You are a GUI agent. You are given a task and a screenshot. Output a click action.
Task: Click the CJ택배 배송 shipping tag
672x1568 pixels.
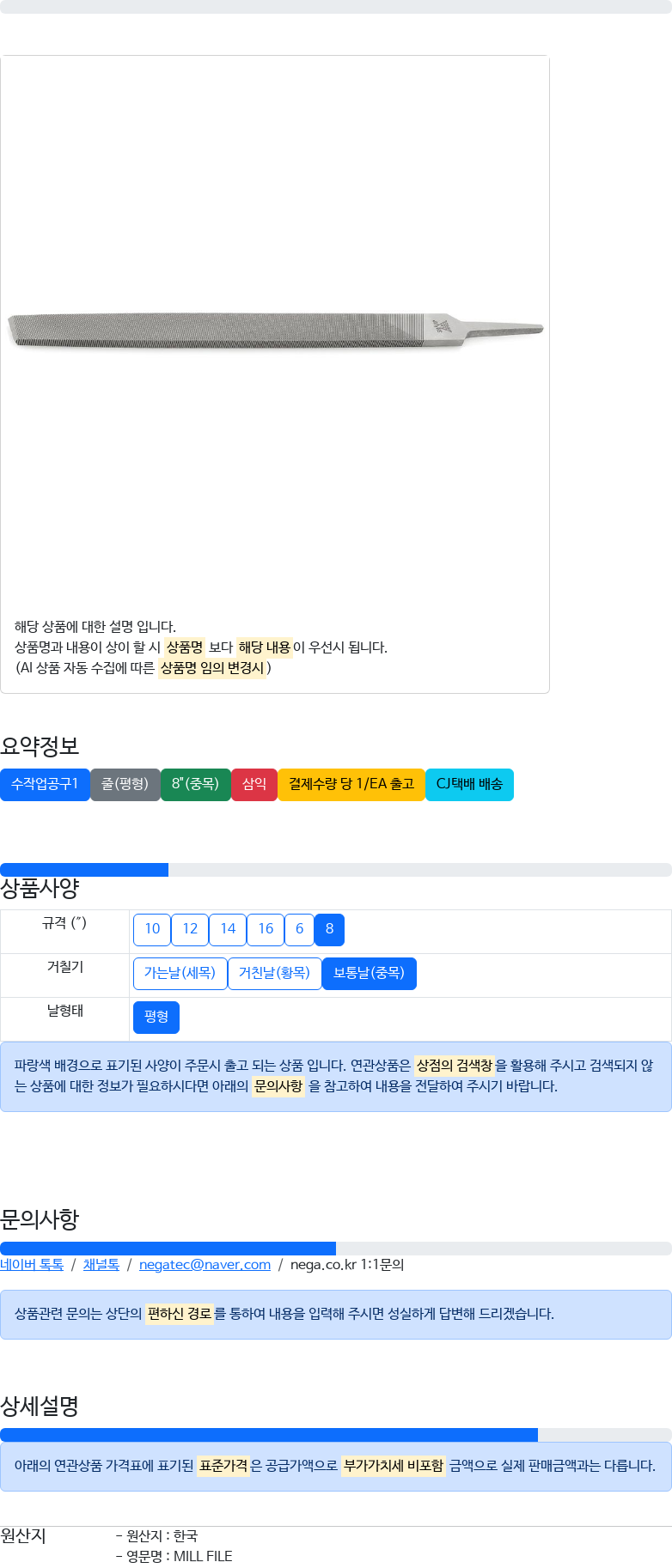click(x=469, y=784)
